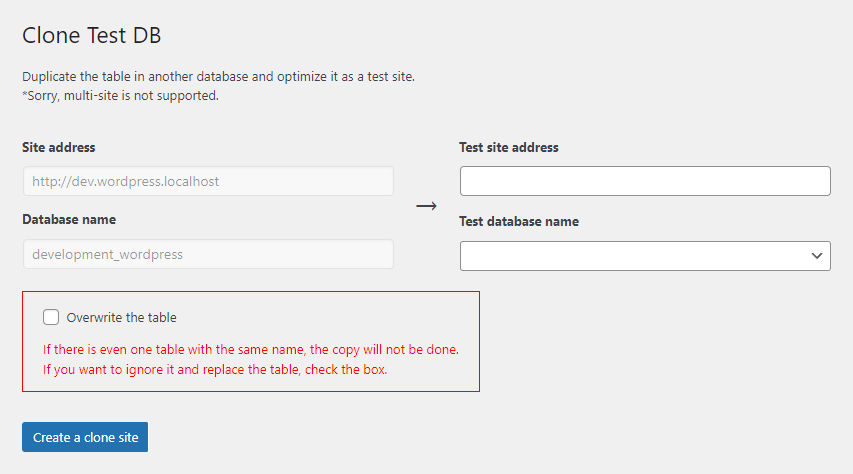The width and height of the screenshot is (853, 474).
Task: Click the red-bordered overwrite notice box
Action: click(x=400, y=318)
